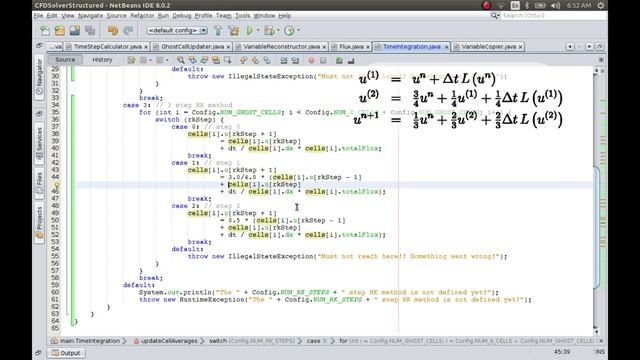
Task: Click the Redo arrow in the toolbar
Action: point(128,31)
